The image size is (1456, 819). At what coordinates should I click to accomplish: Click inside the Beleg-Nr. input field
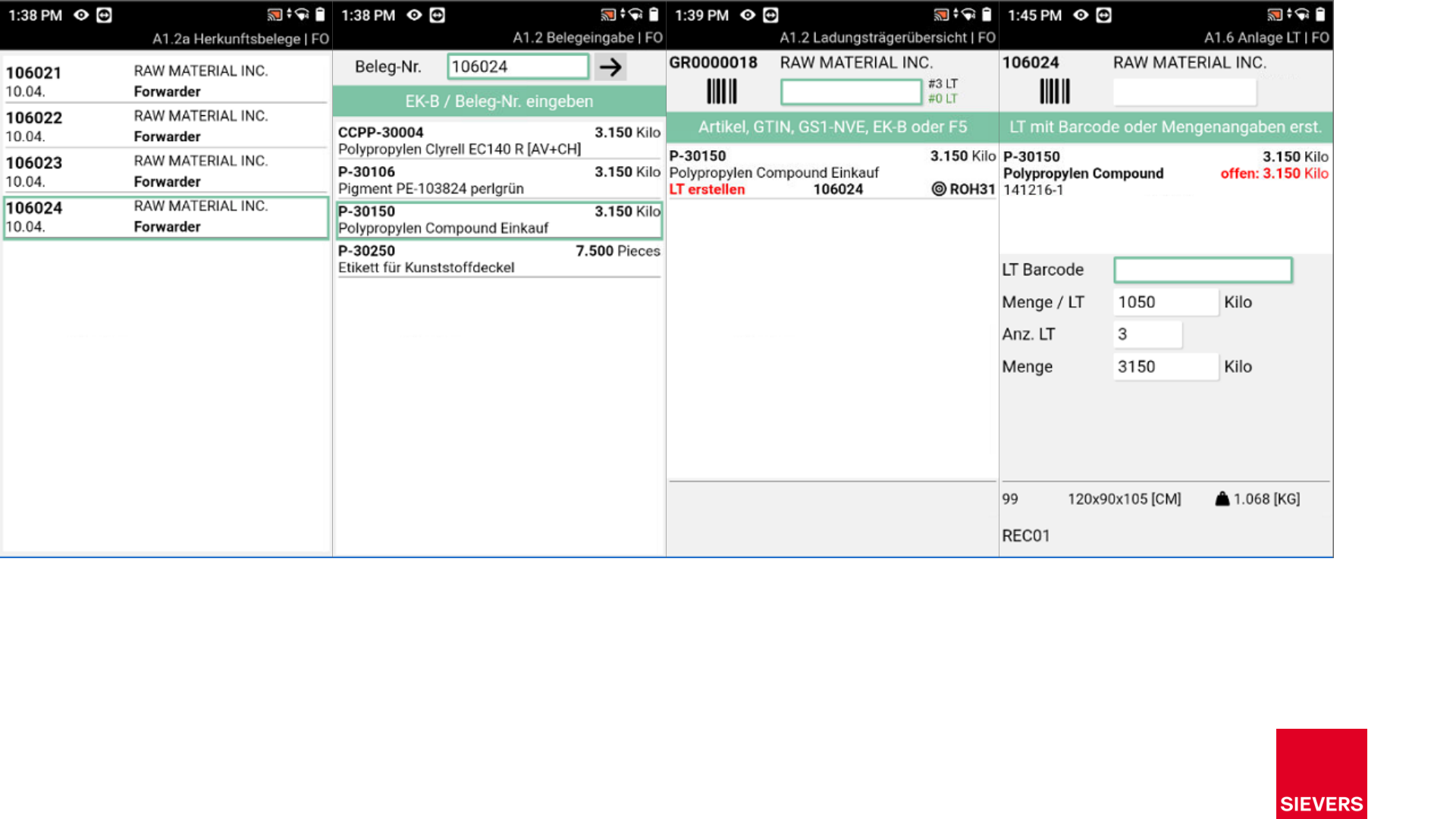[518, 67]
